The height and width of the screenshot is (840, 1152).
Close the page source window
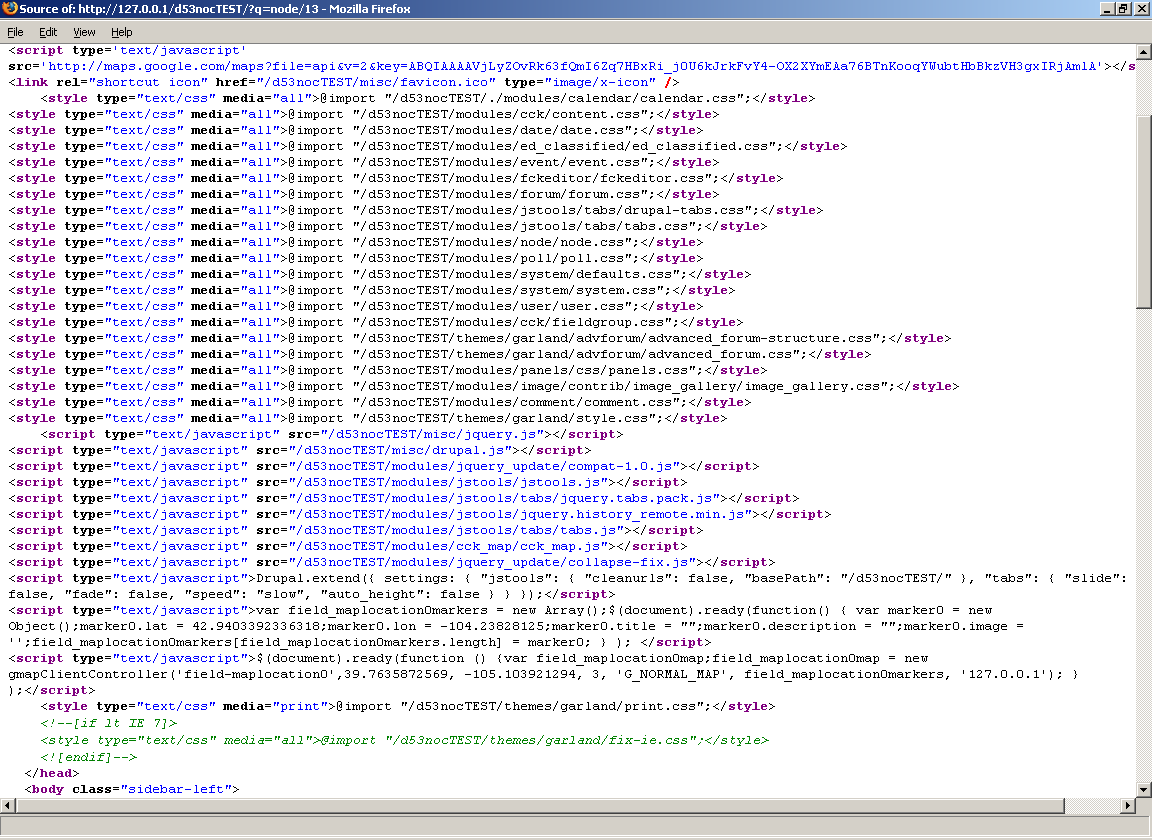point(1141,9)
